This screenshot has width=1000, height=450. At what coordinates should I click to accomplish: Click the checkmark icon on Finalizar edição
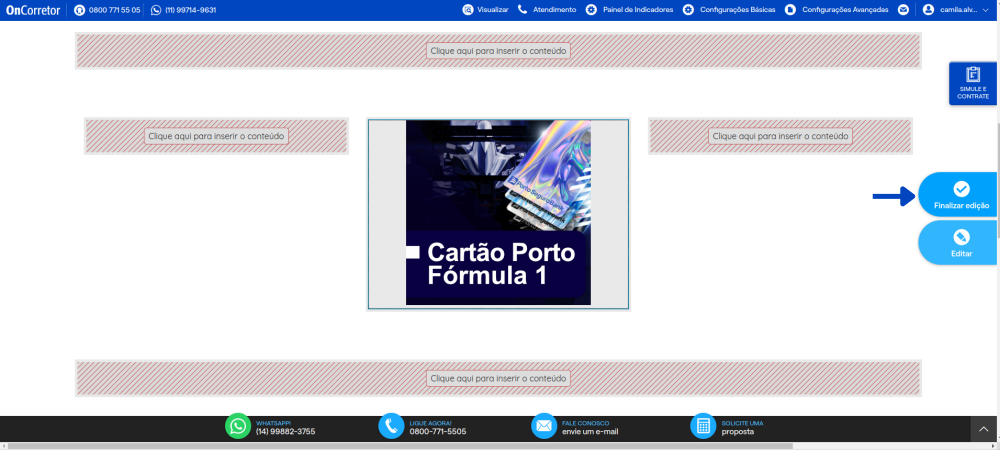(x=961, y=189)
